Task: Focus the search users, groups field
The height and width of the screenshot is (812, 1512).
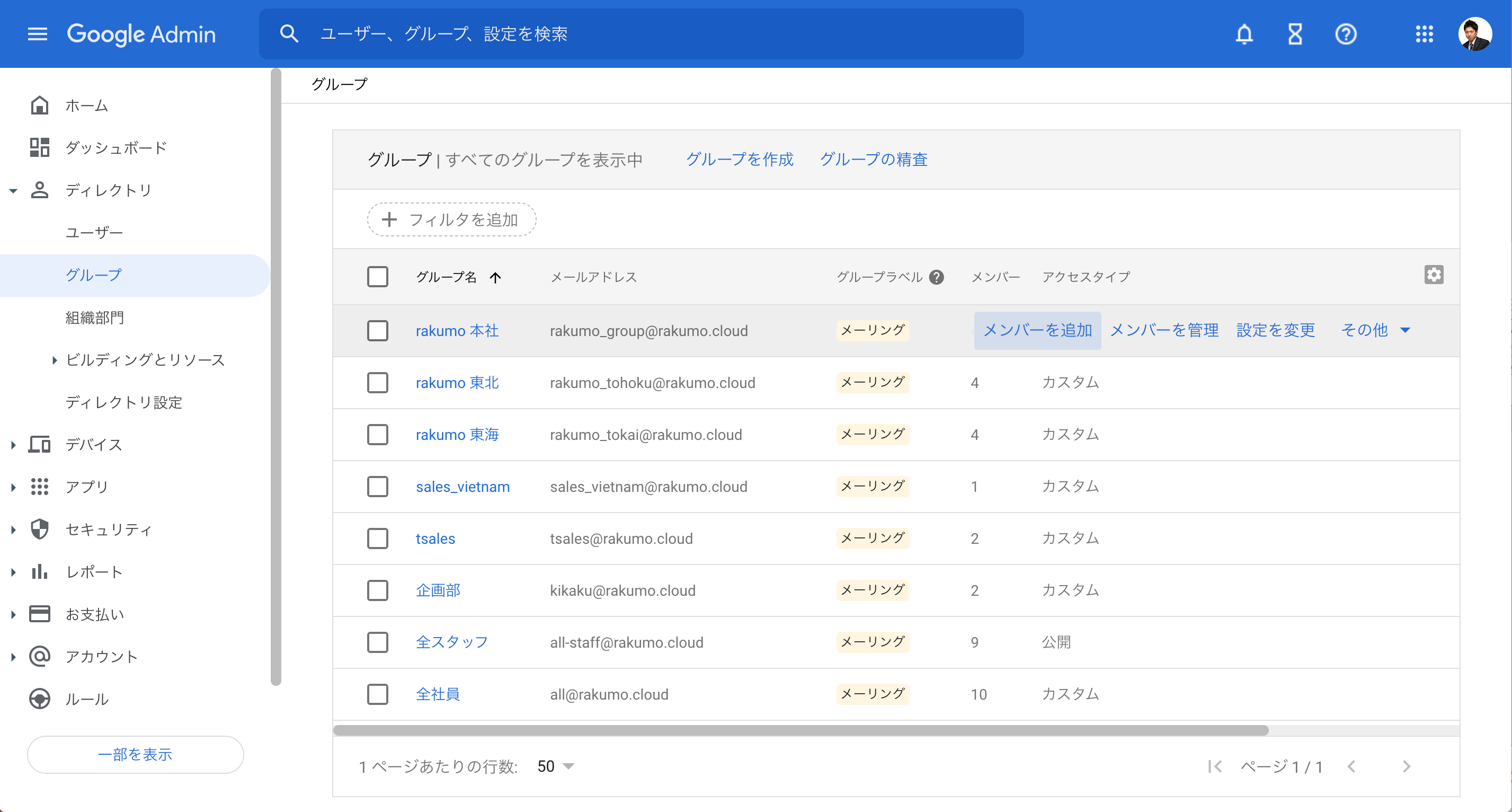Action: (x=641, y=34)
